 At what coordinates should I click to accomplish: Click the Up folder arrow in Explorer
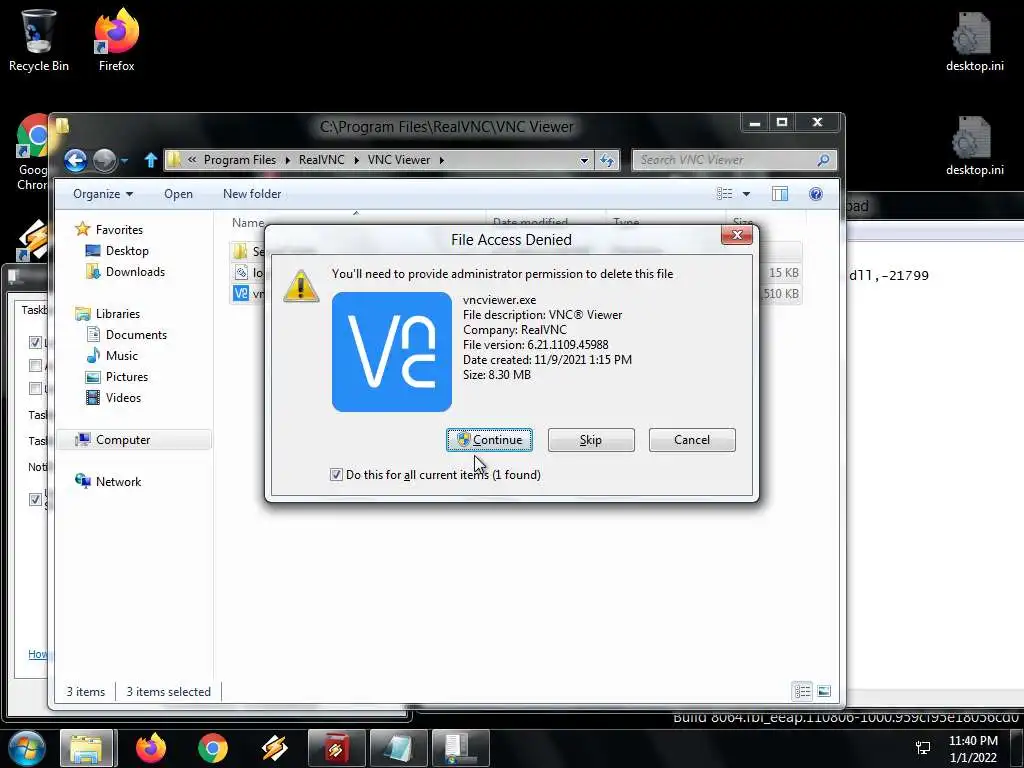151,160
